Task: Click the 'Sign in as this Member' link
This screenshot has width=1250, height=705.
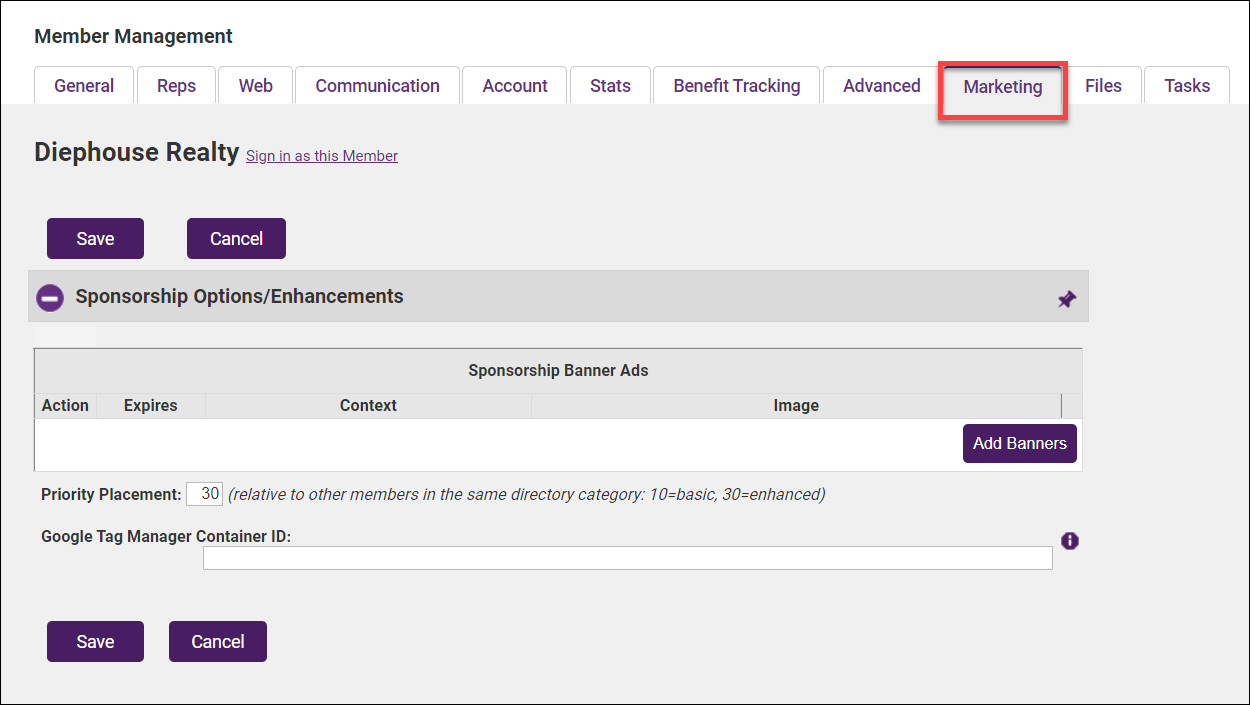Action: [x=322, y=156]
